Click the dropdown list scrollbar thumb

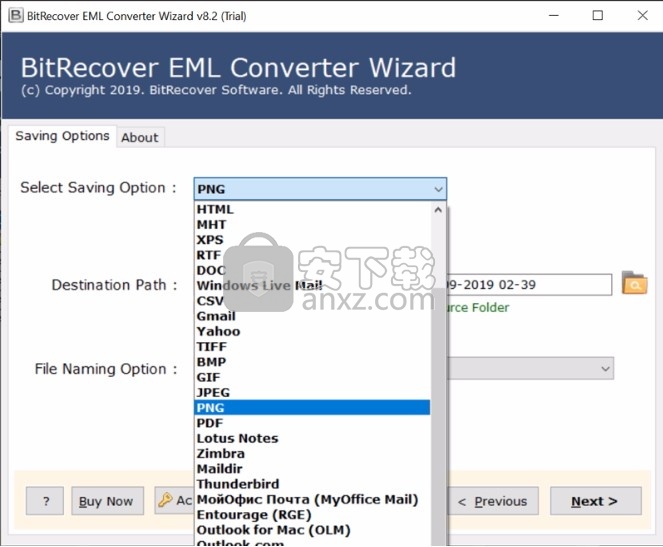(x=438, y=416)
